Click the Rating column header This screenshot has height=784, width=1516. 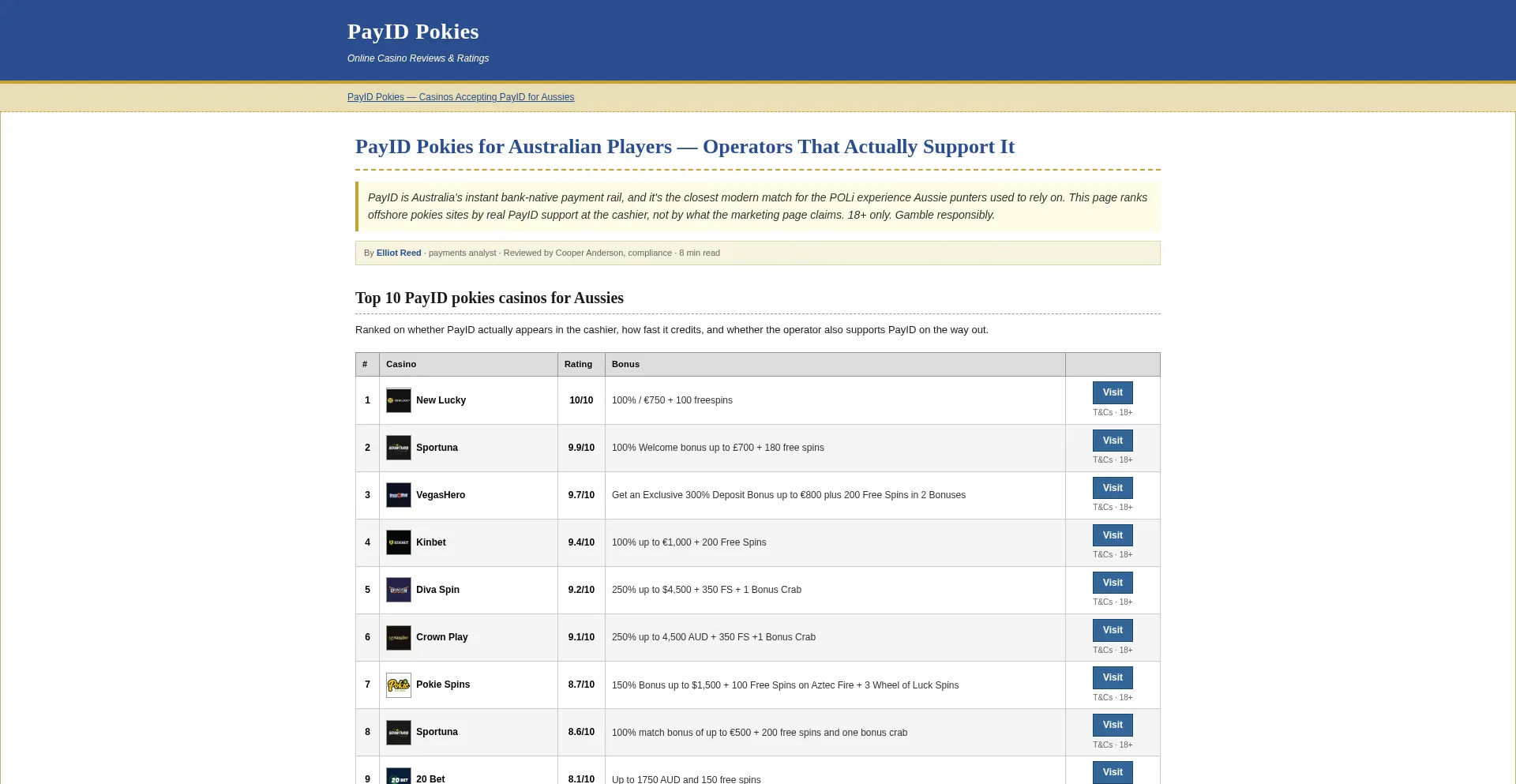click(581, 364)
